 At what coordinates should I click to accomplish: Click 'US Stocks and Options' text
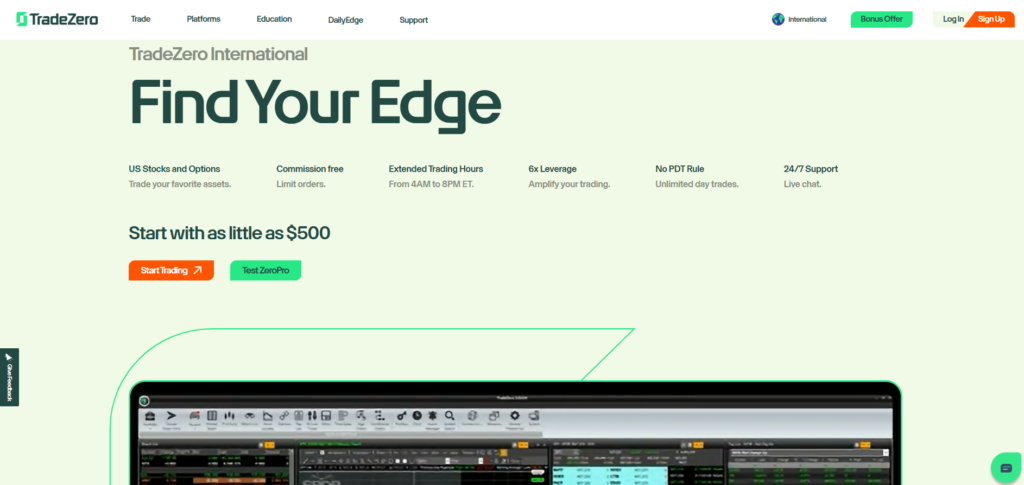[x=174, y=169]
